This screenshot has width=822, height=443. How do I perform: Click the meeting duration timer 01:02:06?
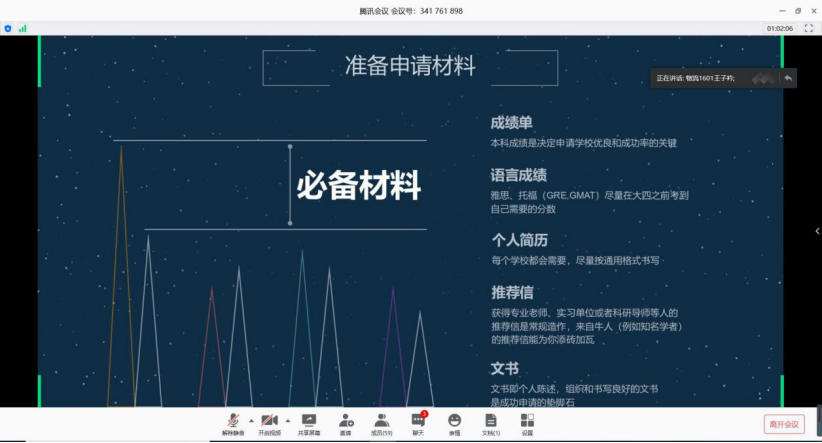coord(780,28)
